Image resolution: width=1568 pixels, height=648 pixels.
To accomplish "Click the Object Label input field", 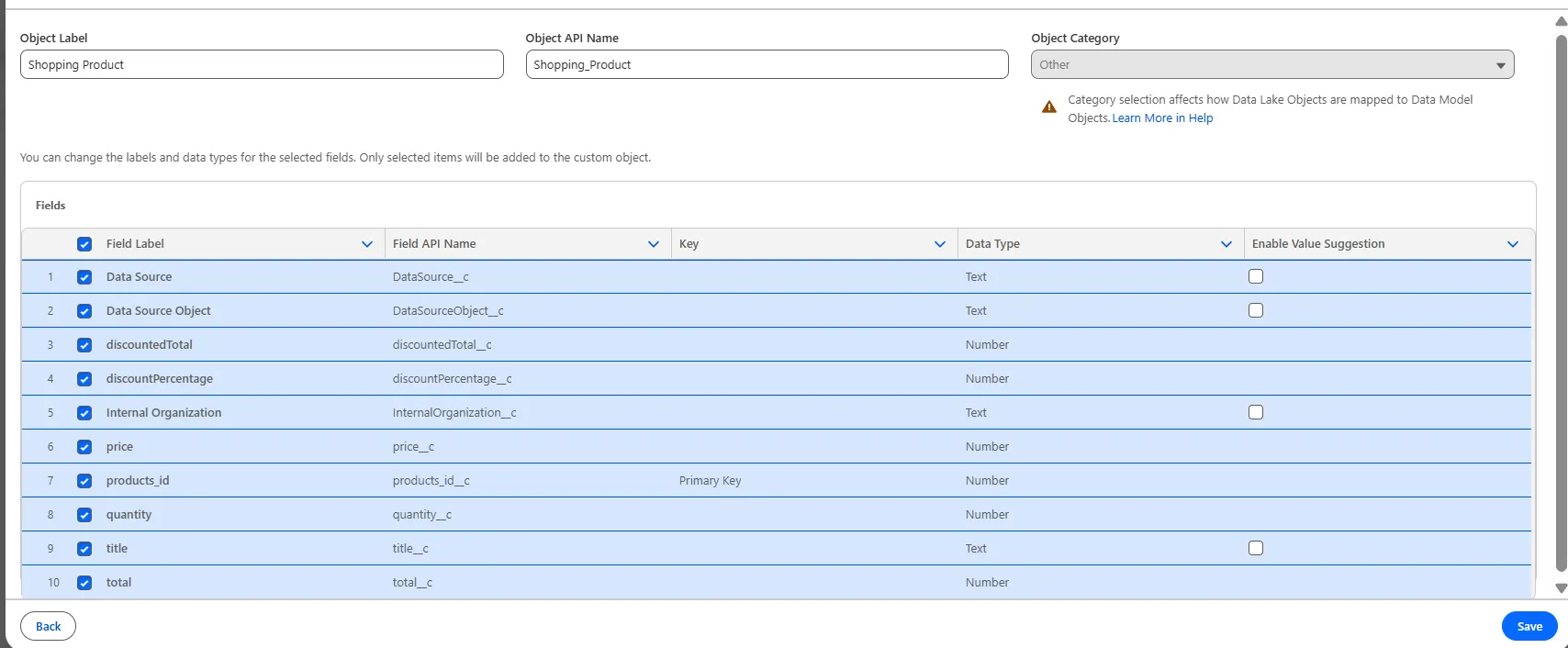I will [262, 65].
